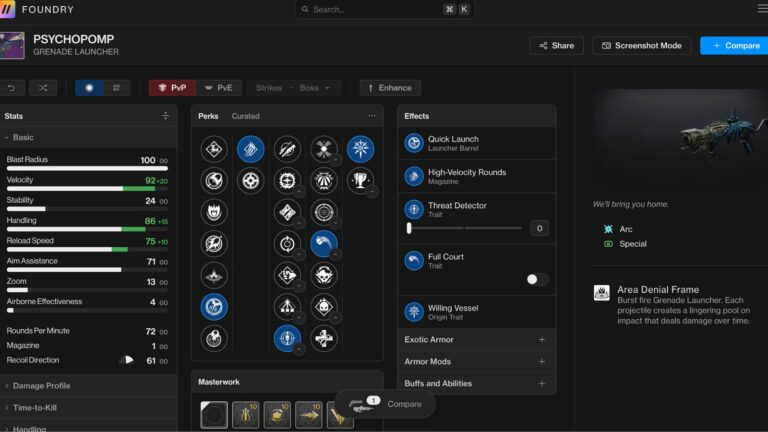Click the Willing Vessel origin trait icon
The image size is (768, 432).
coord(414,312)
